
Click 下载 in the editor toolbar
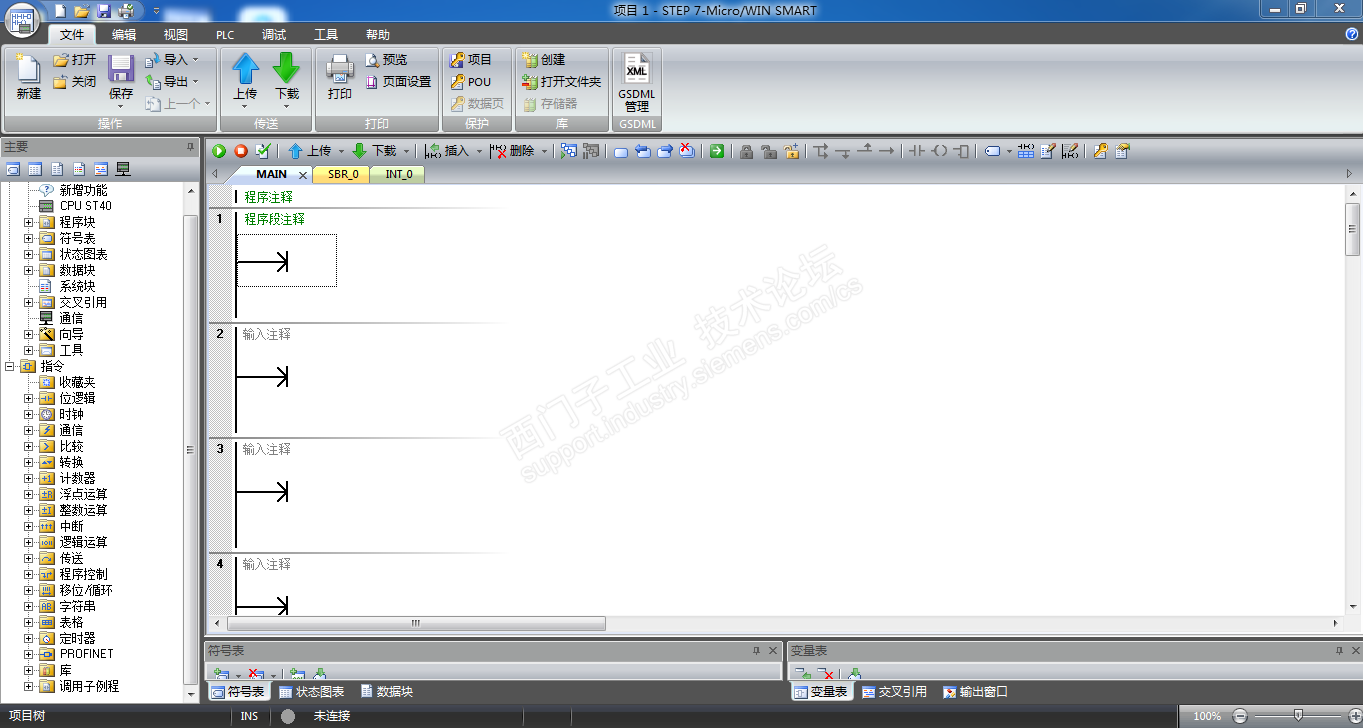tap(375, 151)
